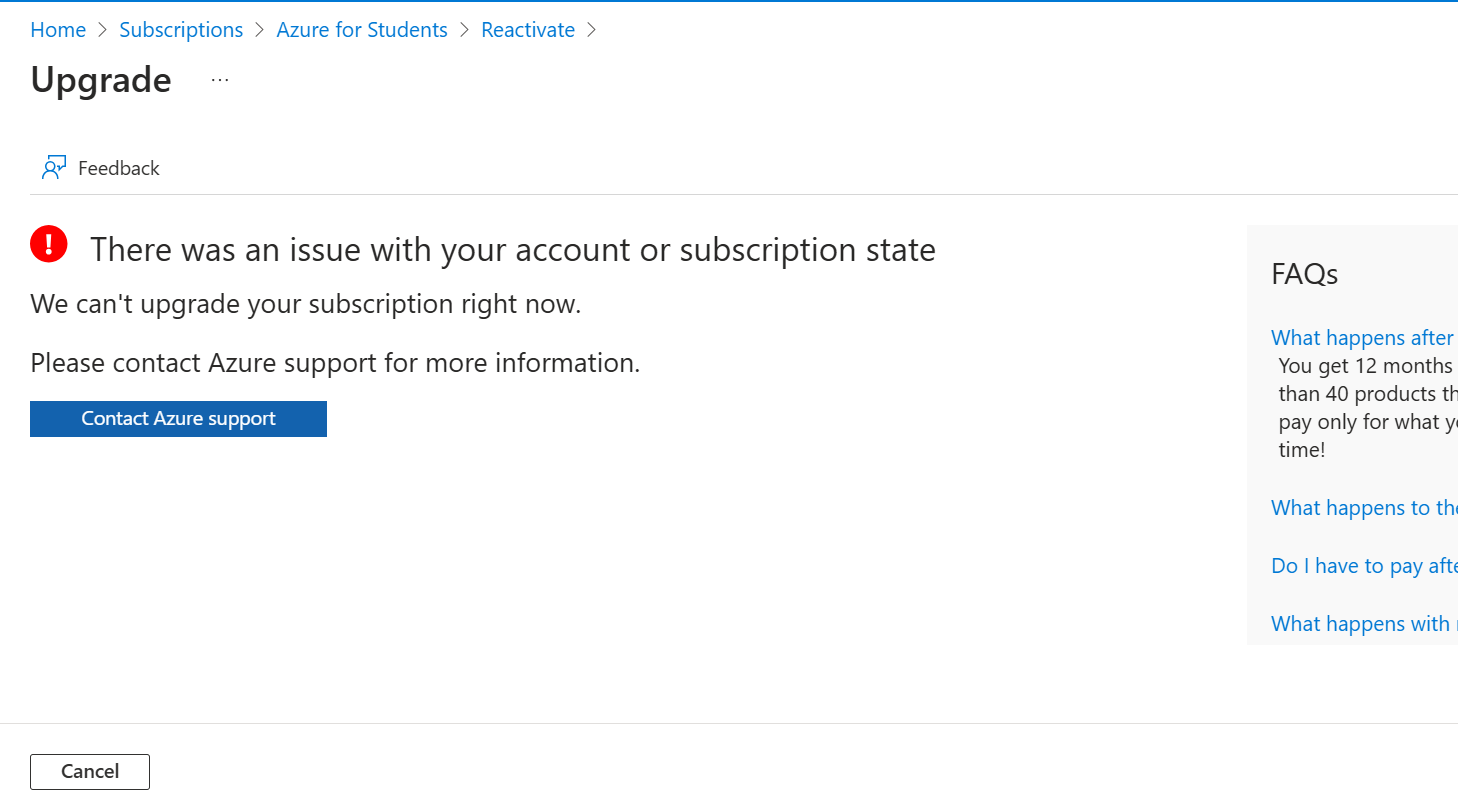This screenshot has width=1458, height=811.
Task: Click chevron after Azure for Students breadcrumb
Action: (x=464, y=30)
